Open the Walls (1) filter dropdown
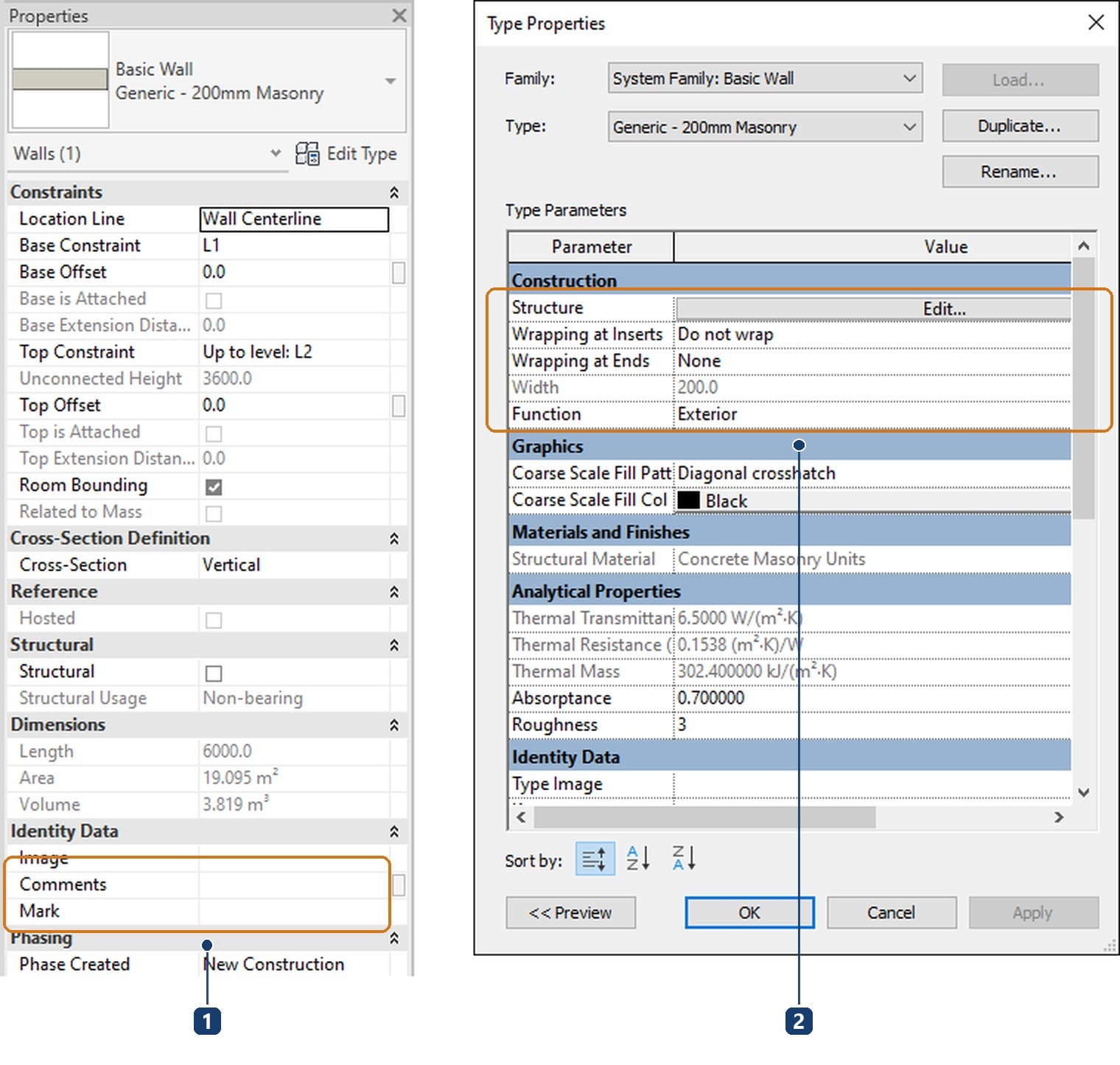This screenshot has height=1065, width=1120. 276,153
